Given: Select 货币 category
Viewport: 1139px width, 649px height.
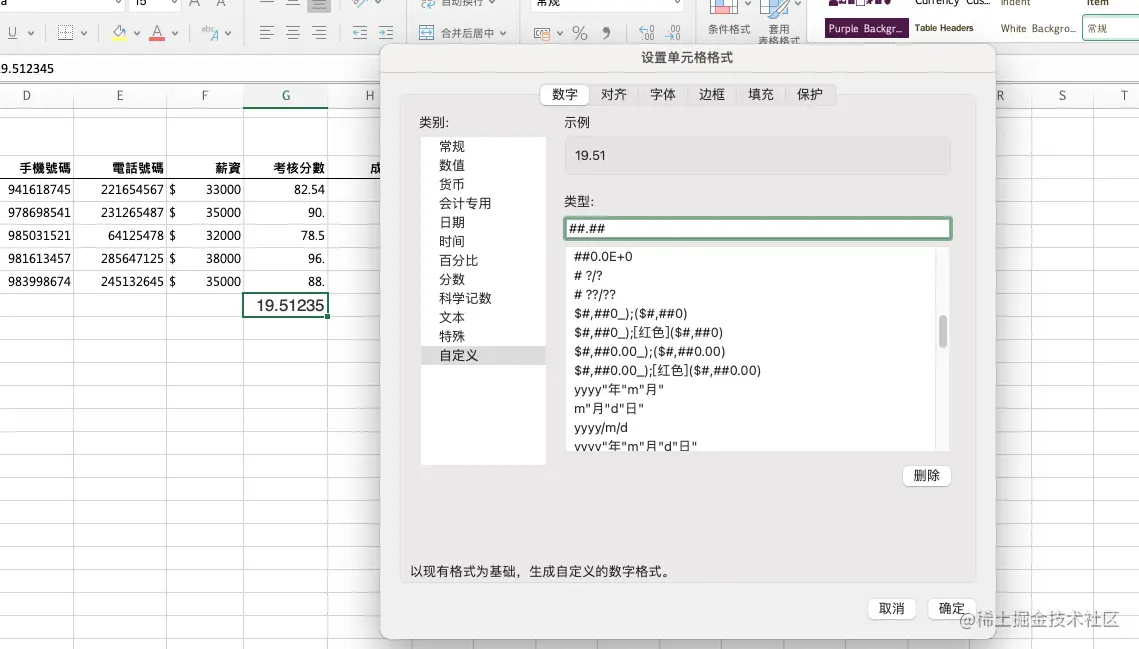Looking at the screenshot, I should click(483, 185).
